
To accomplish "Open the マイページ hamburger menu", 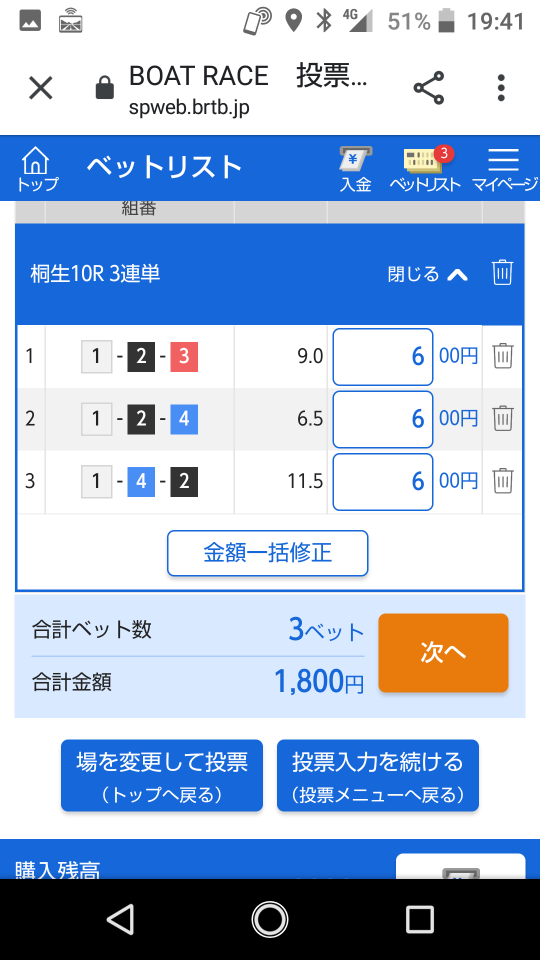I will pos(504,170).
